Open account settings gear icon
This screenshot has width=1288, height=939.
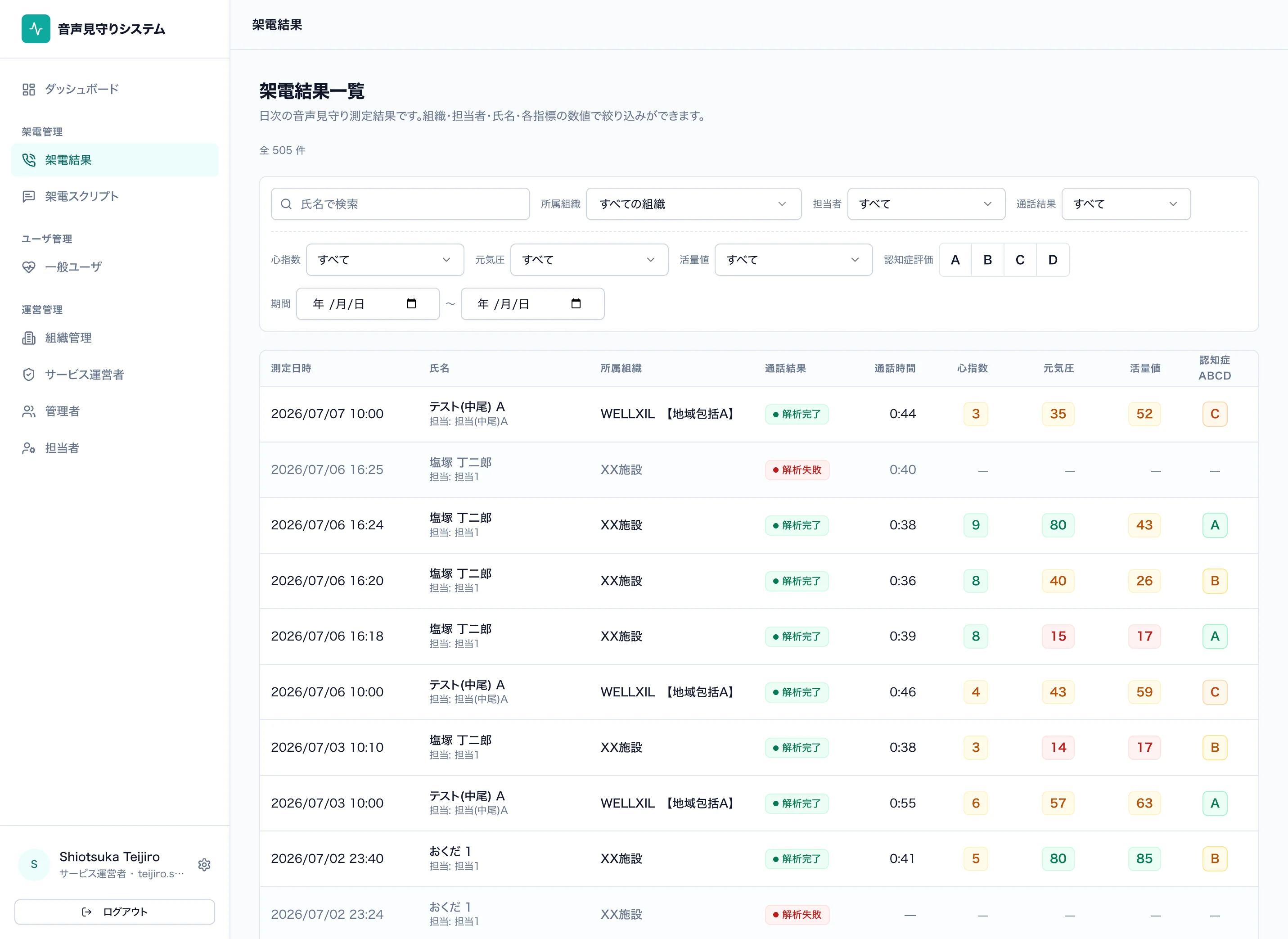[x=204, y=865]
